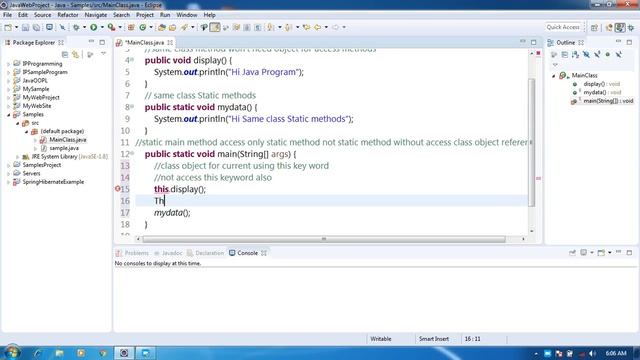Open the Debug button dropdown arrow
This screenshot has width=640, height=360.
(x=84, y=27)
